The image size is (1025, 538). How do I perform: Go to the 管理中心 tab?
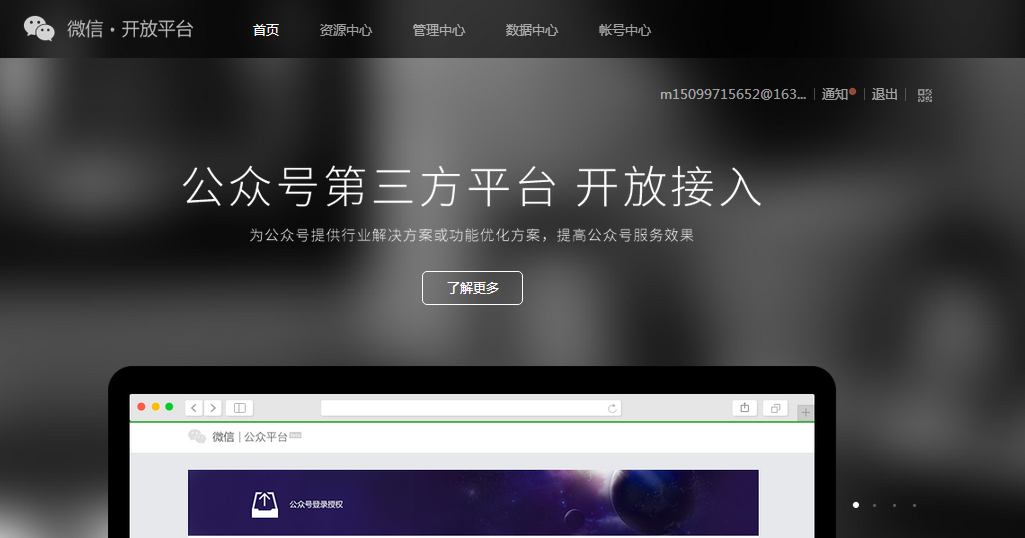click(439, 30)
